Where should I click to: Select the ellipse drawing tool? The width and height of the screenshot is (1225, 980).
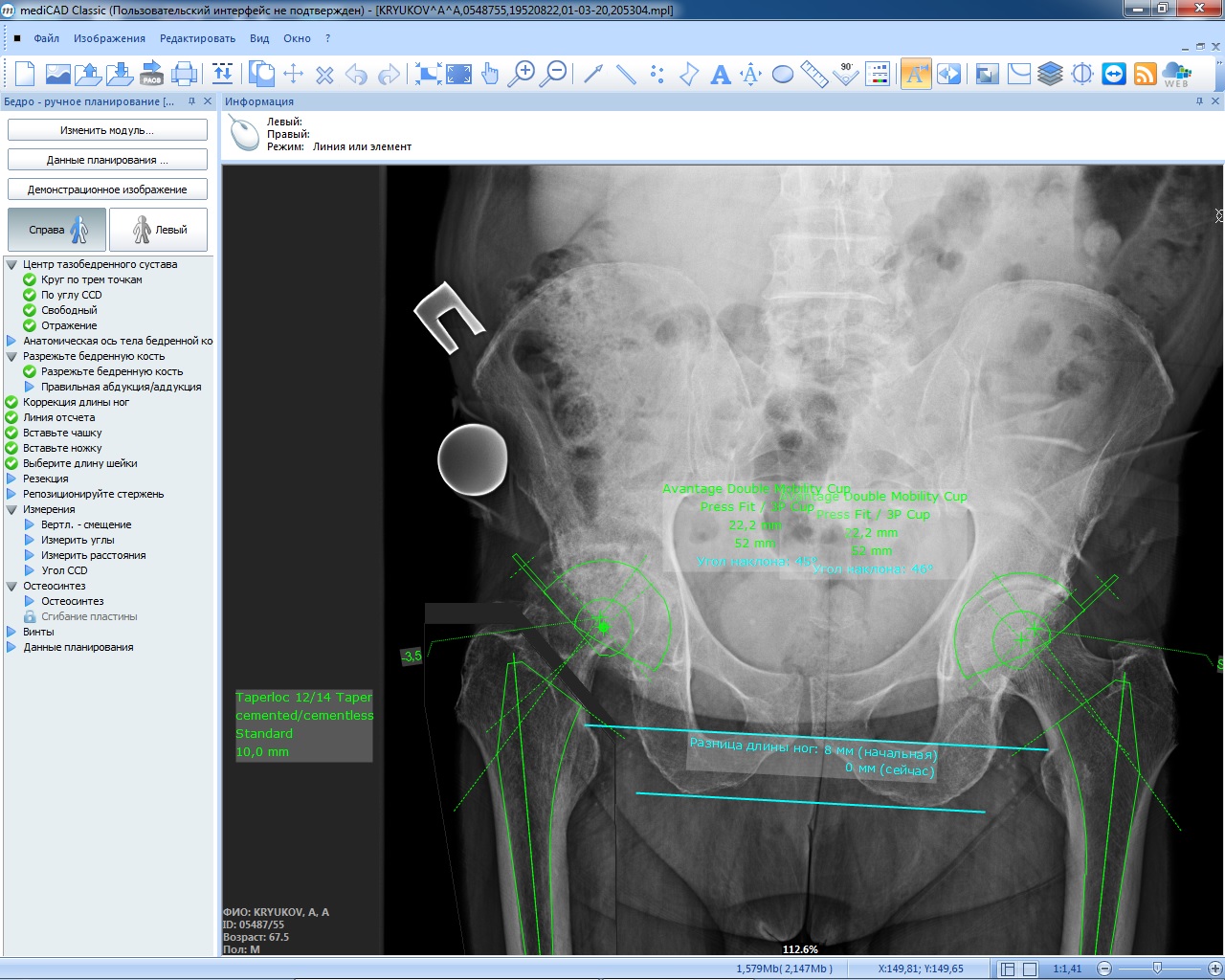[x=782, y=74]
